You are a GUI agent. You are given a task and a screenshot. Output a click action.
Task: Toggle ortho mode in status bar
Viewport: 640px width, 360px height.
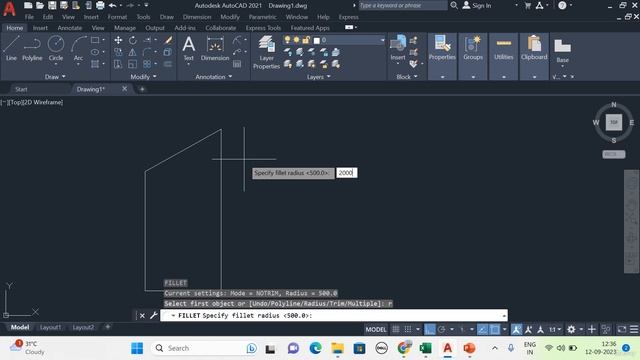(430, 329)
